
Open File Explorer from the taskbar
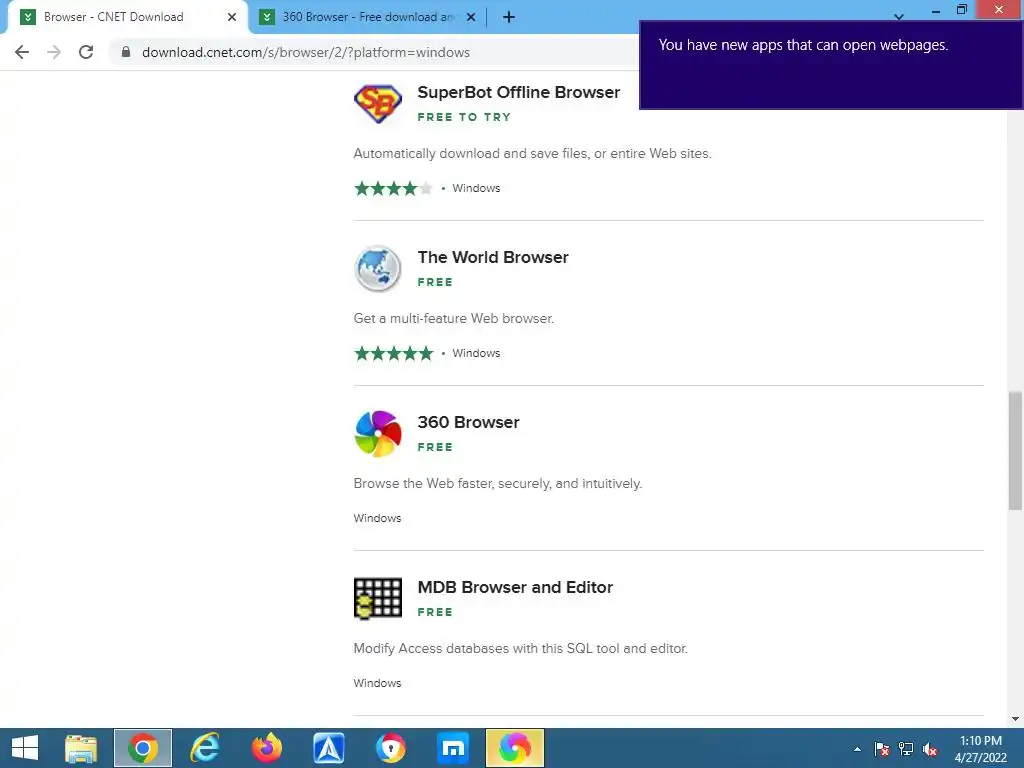tap(81, 748)
